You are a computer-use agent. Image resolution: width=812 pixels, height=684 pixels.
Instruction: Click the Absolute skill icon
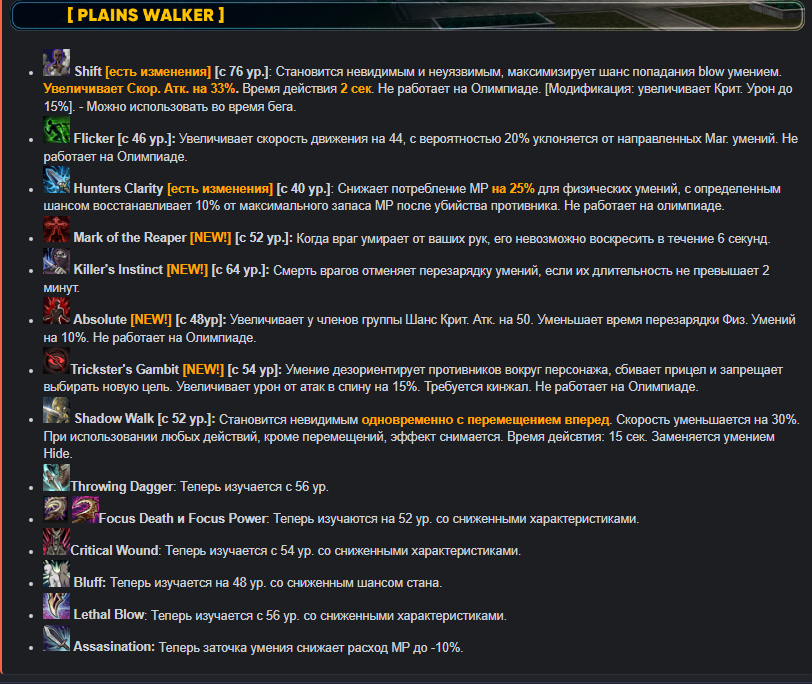[56, 311]
